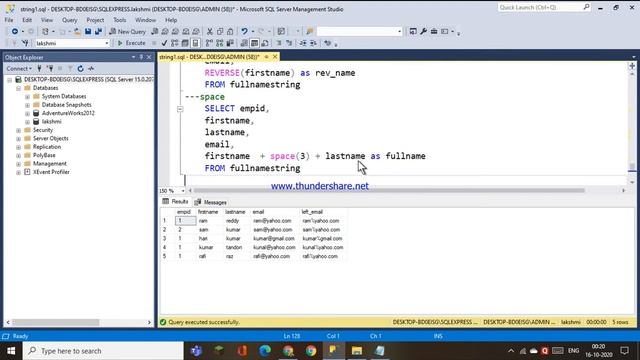The height and width of the screenshot is (360, 640).
Task: Open the File menu
Action: pos(9,20)
